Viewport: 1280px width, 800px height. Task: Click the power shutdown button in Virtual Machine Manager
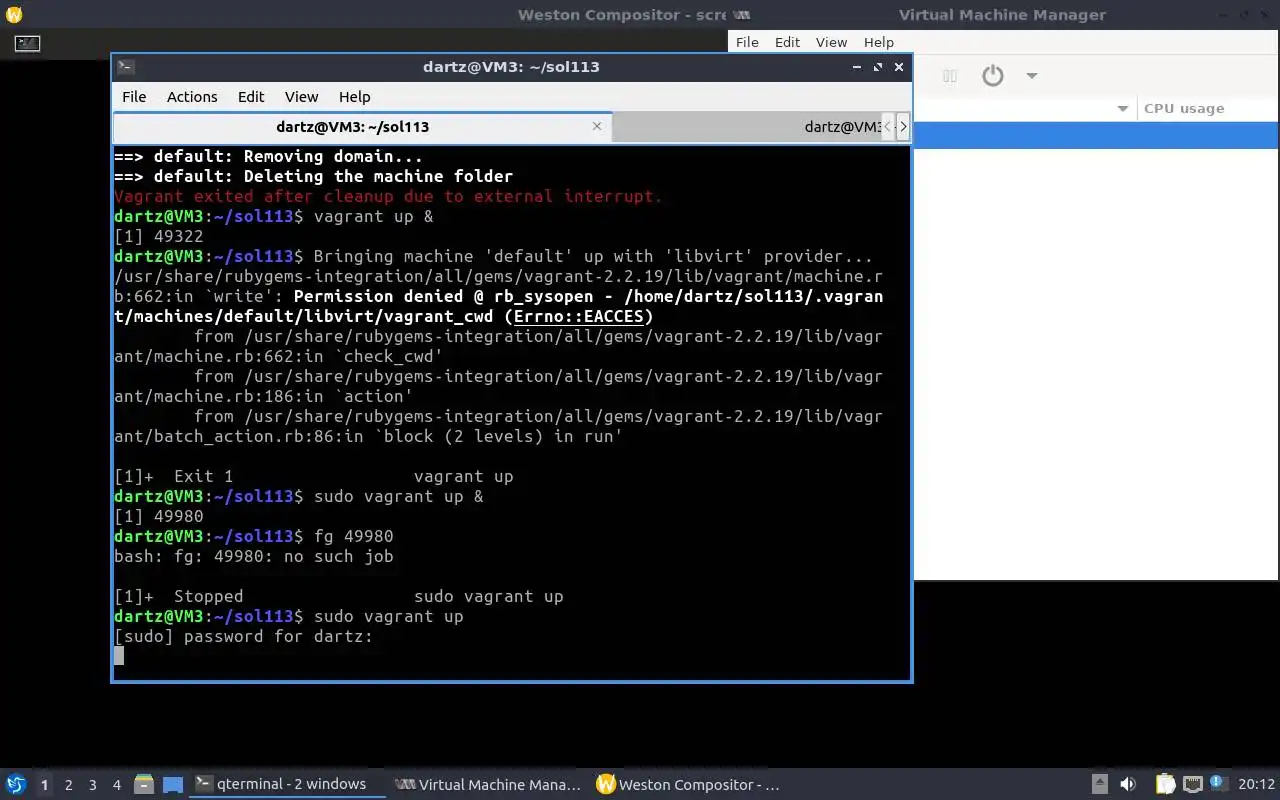pos(992,76)
